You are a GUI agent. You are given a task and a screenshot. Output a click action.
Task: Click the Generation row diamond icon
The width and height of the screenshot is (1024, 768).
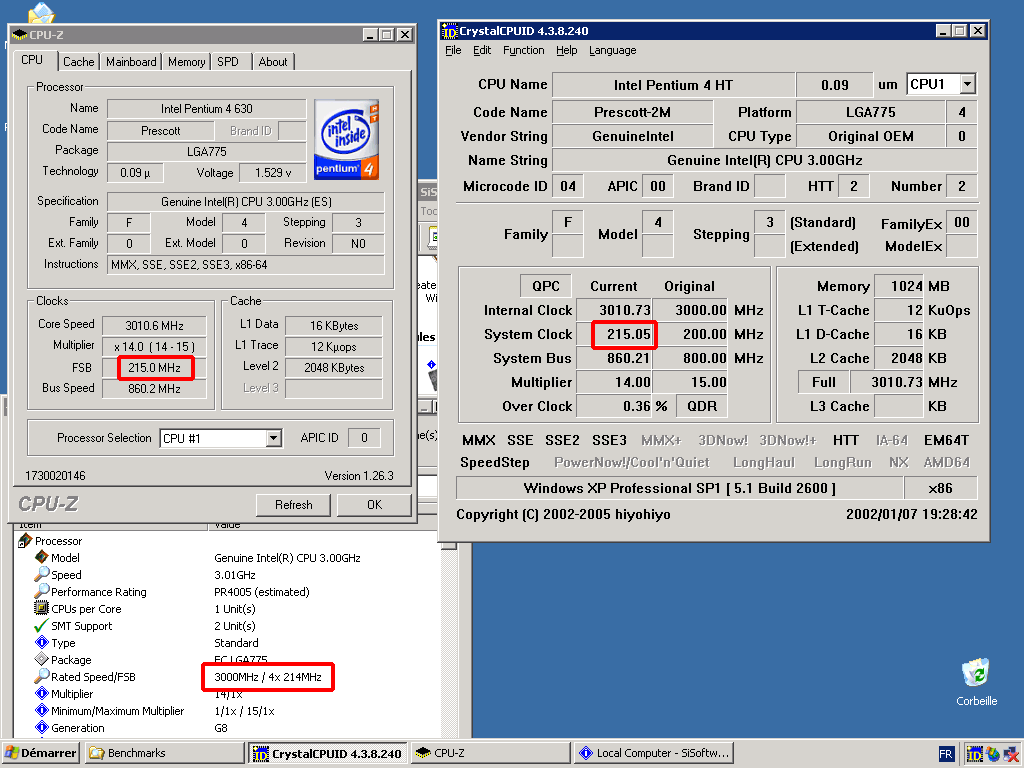pos(42,728)
